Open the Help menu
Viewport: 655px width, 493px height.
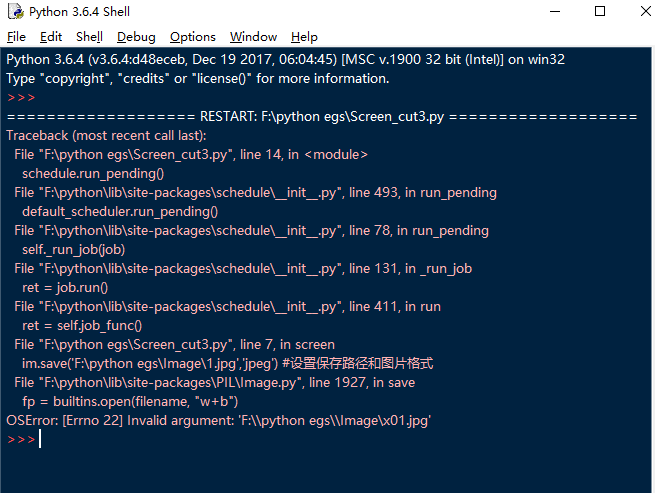pos(304,37)
